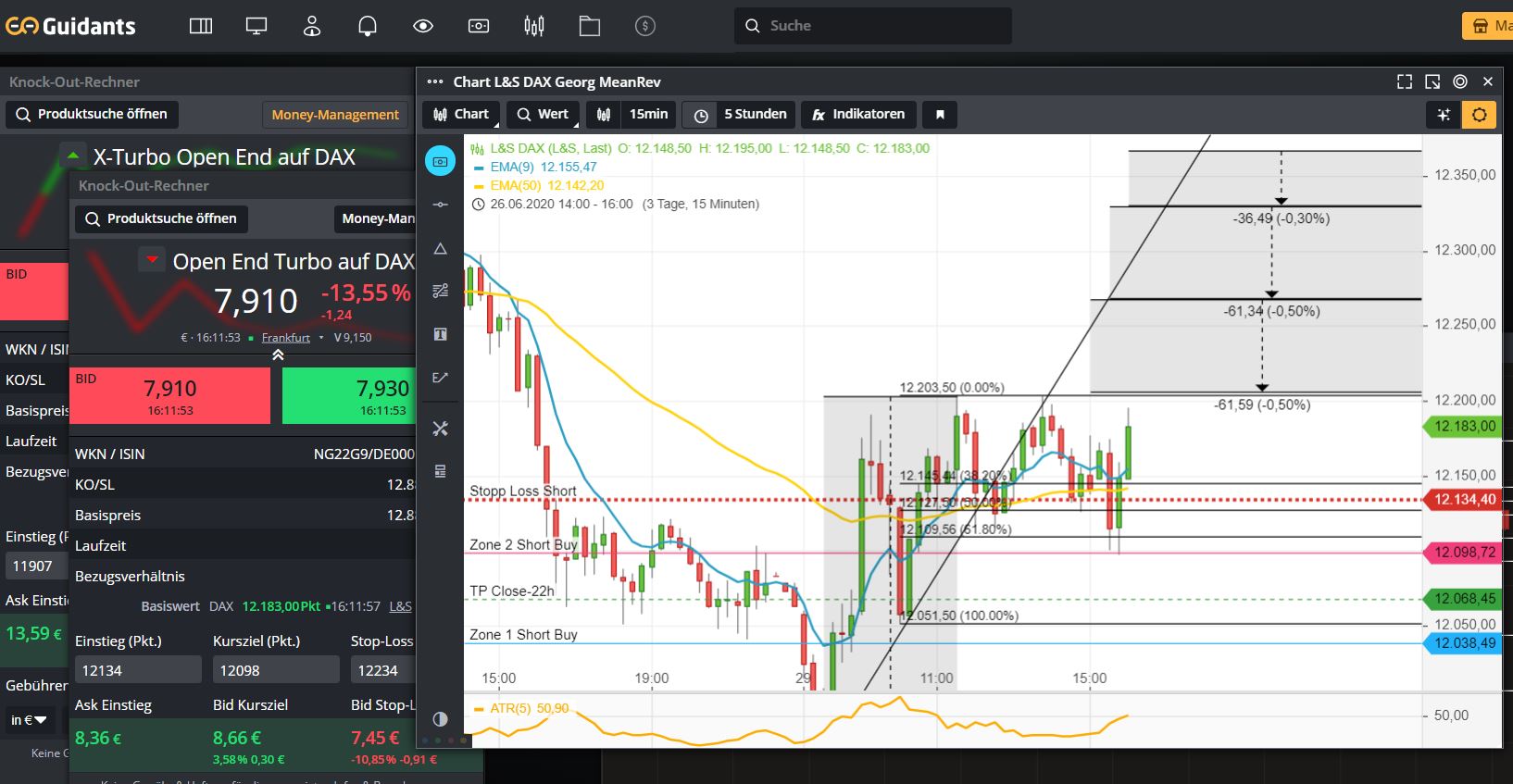Click the chart window target circle icon
The image size is (1513, 784).
1460,81
